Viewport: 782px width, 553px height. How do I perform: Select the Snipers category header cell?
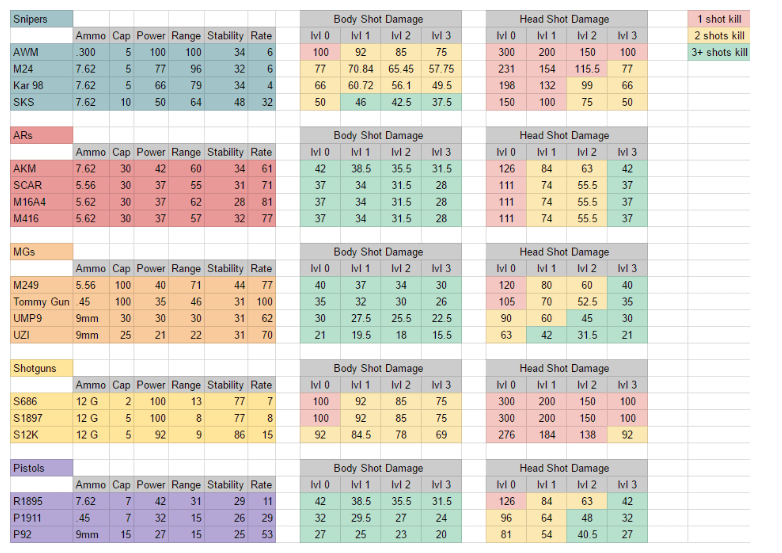[x=41, y=19]
